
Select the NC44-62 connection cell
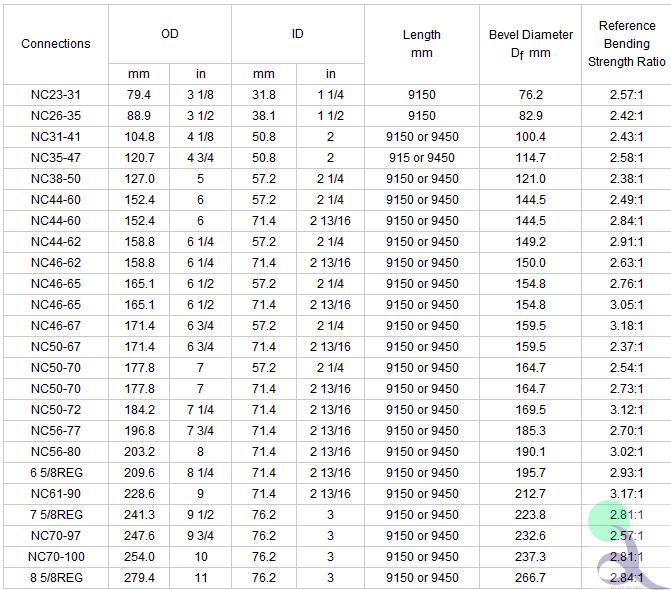click(x=56, y=242)
